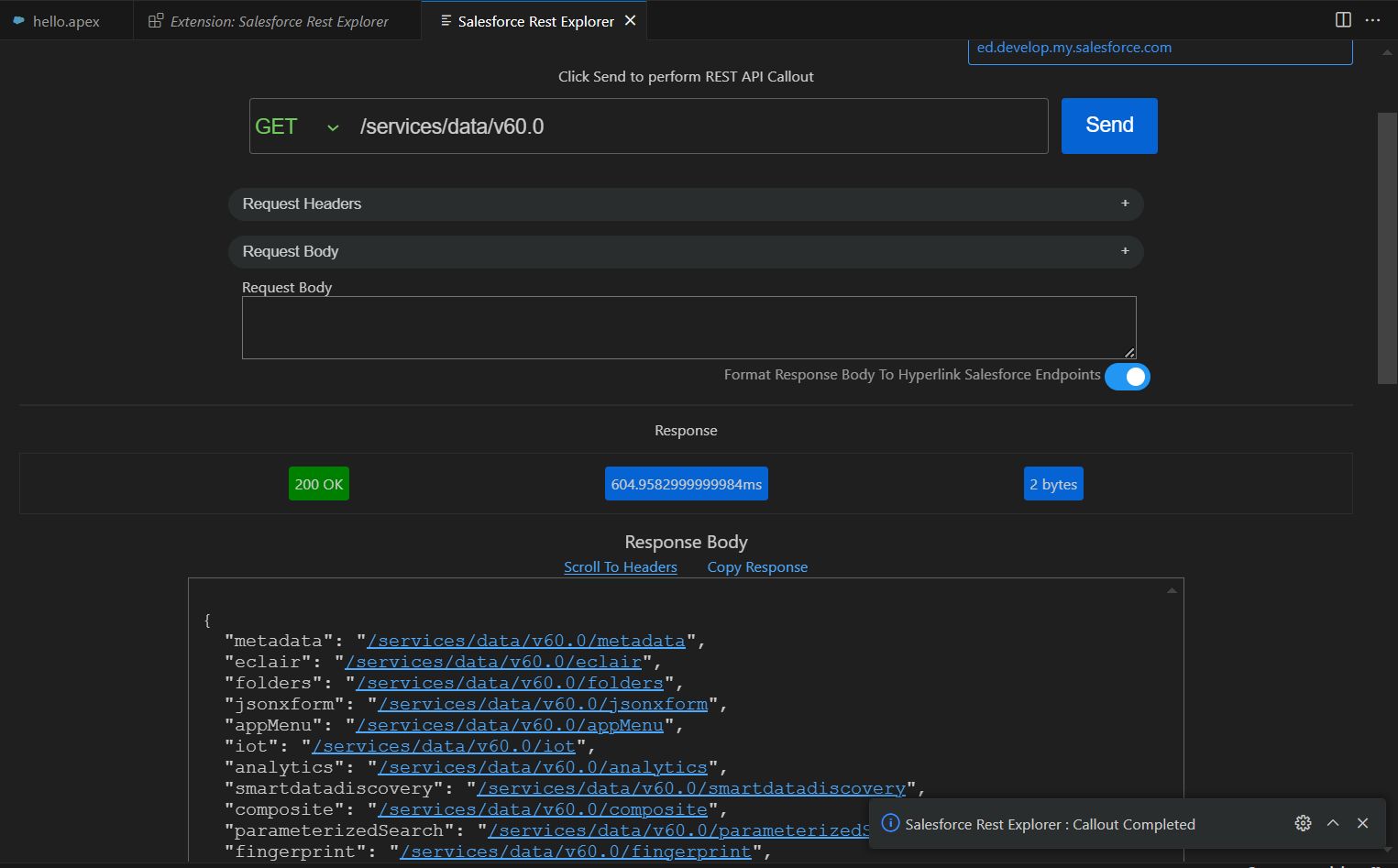Open the iot endpoint link
Screen dimensions: 1398x868
[x=444, y=746]
